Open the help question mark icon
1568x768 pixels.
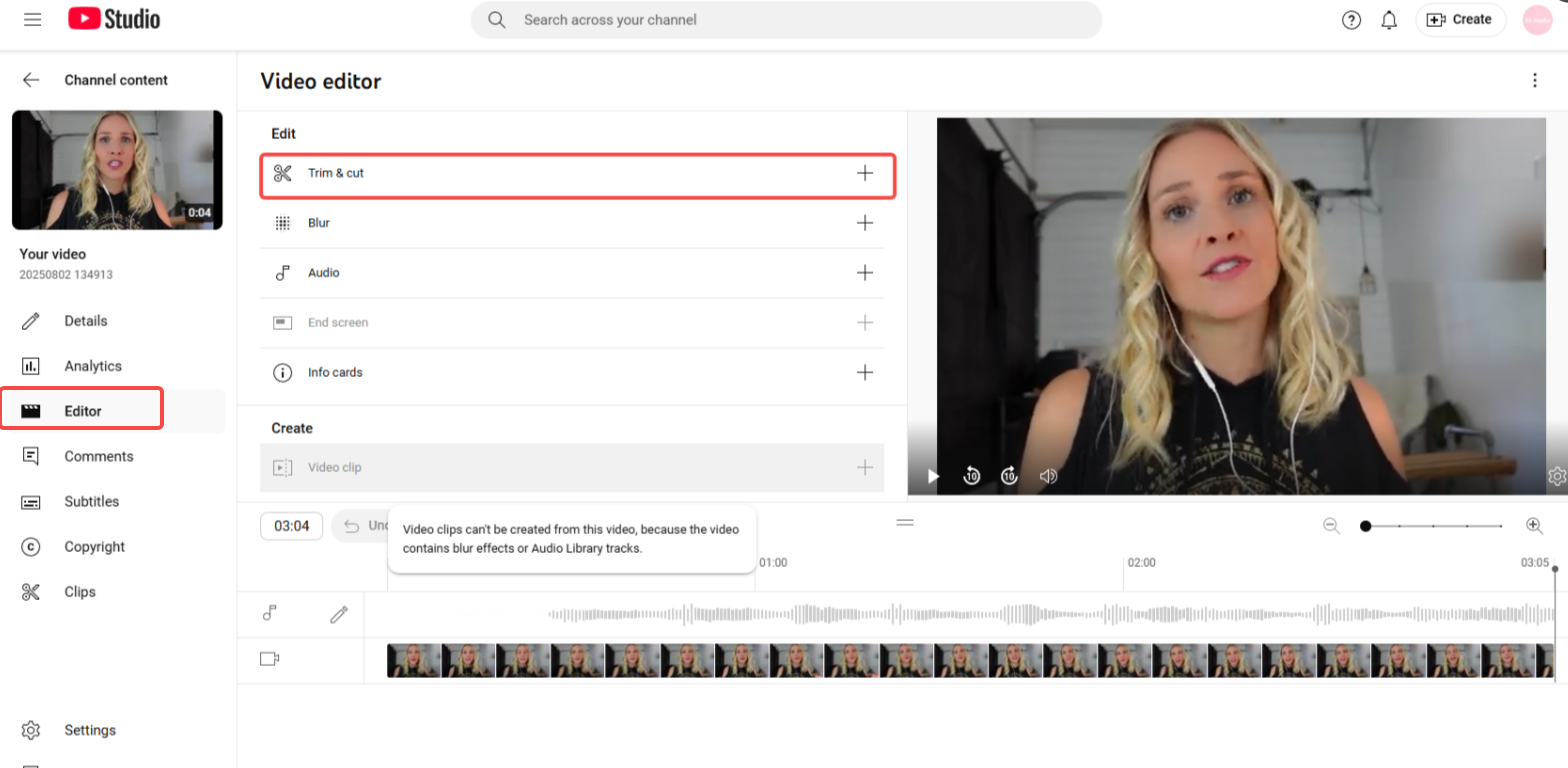tap(1351, 20)
